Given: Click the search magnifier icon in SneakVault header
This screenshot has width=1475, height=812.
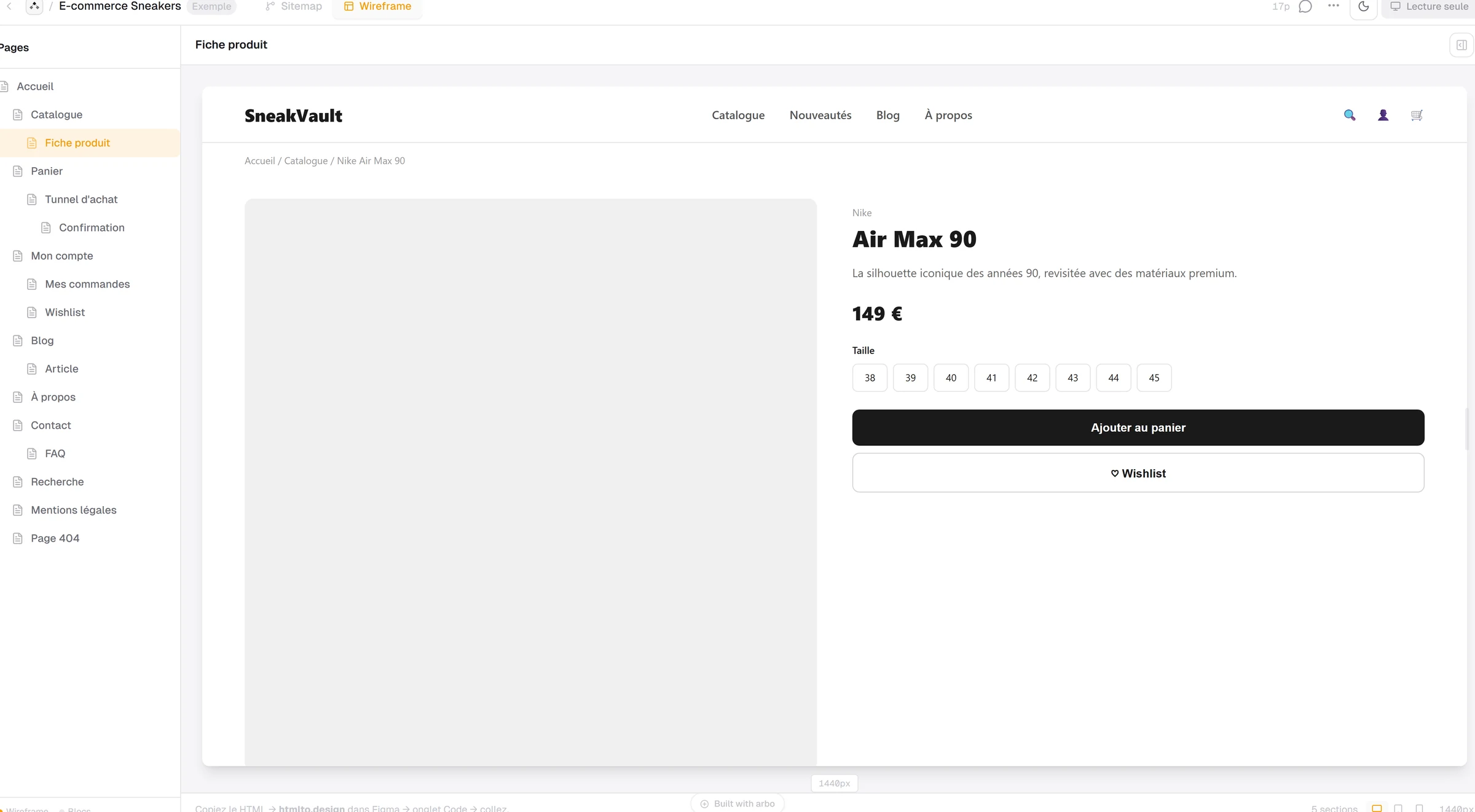Looking at the screenshot, I should (x=1350, y=115).
